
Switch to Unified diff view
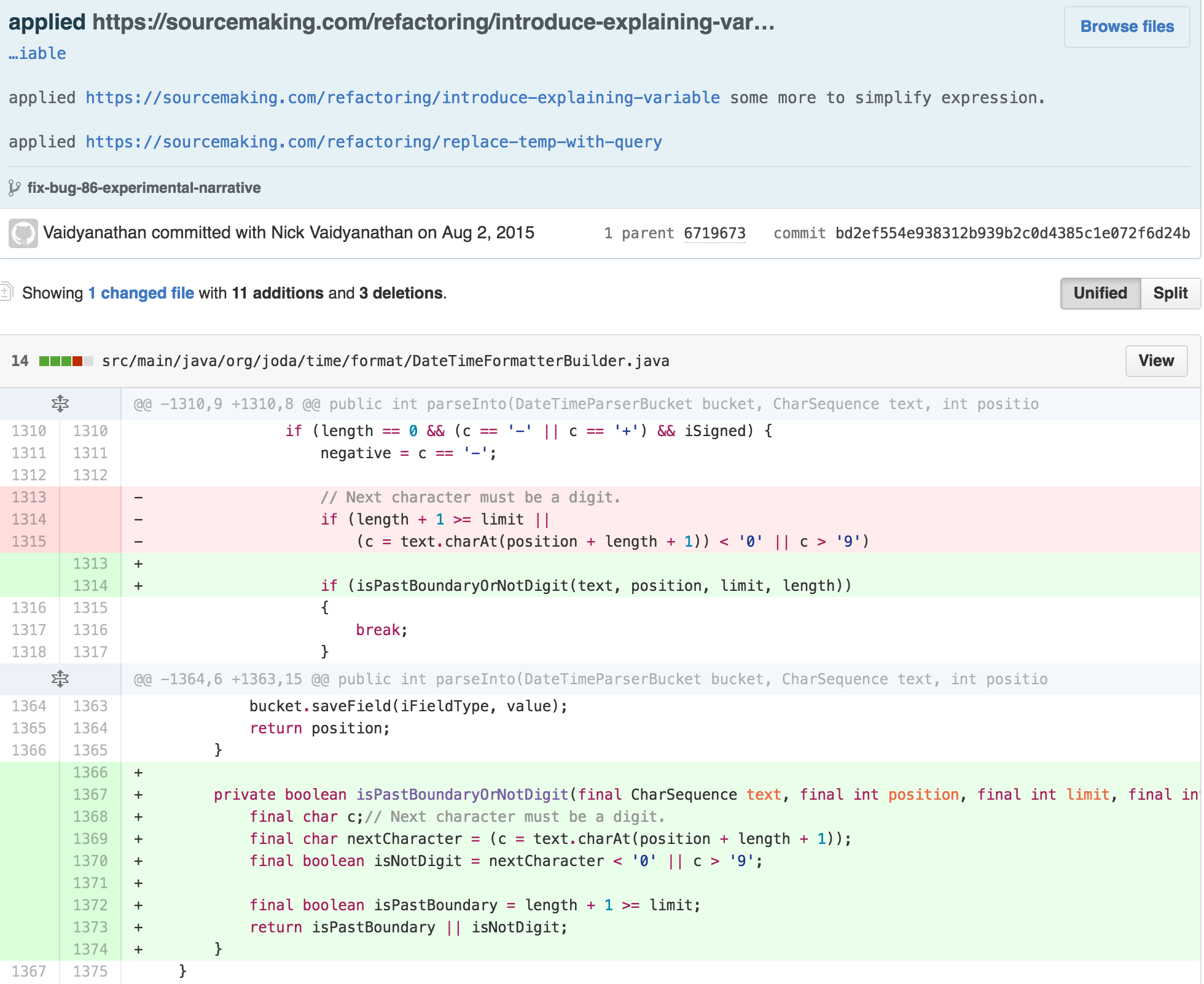pos(1100,293)
